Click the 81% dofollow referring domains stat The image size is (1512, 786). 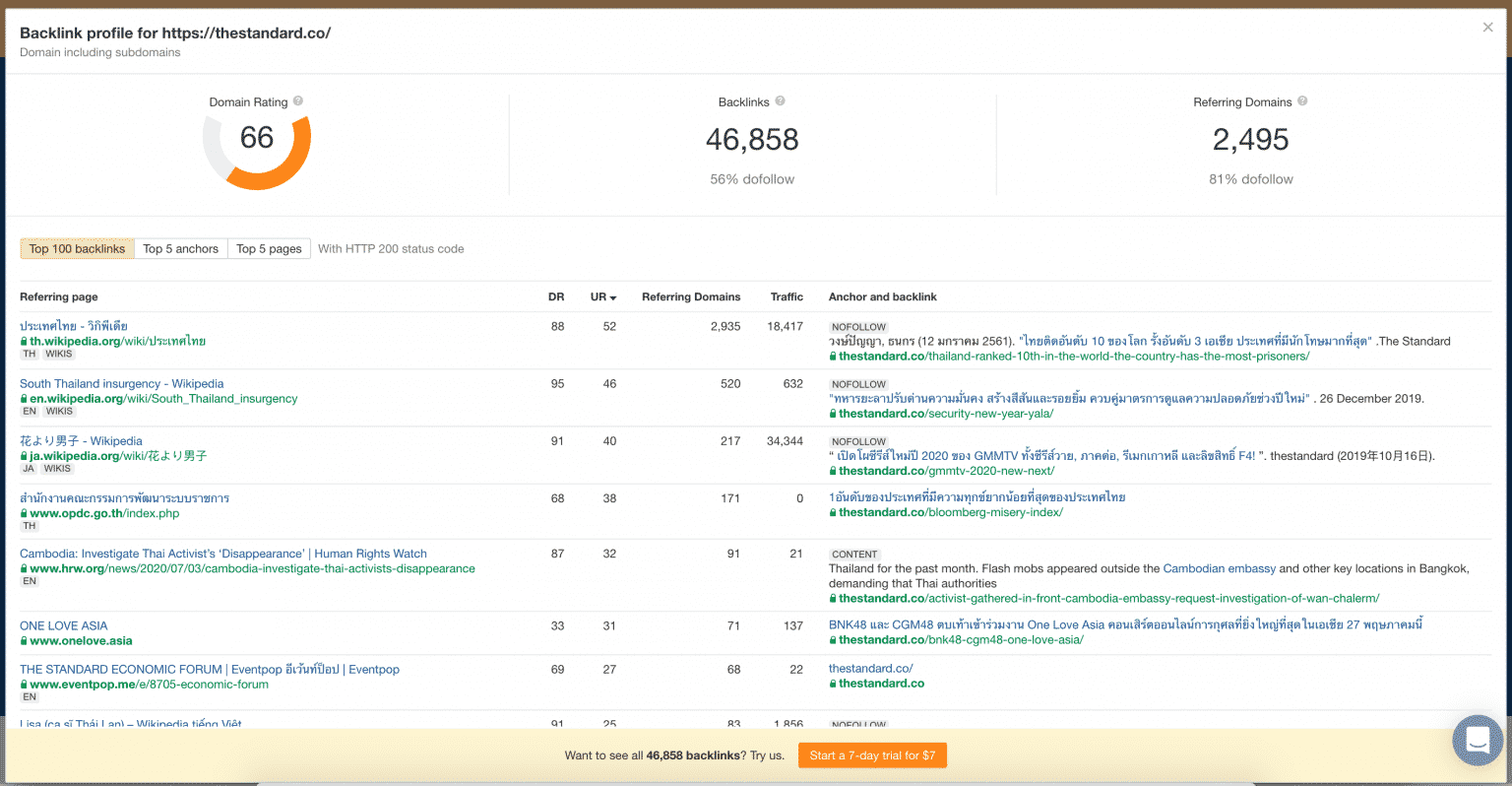coord(1251,179)
